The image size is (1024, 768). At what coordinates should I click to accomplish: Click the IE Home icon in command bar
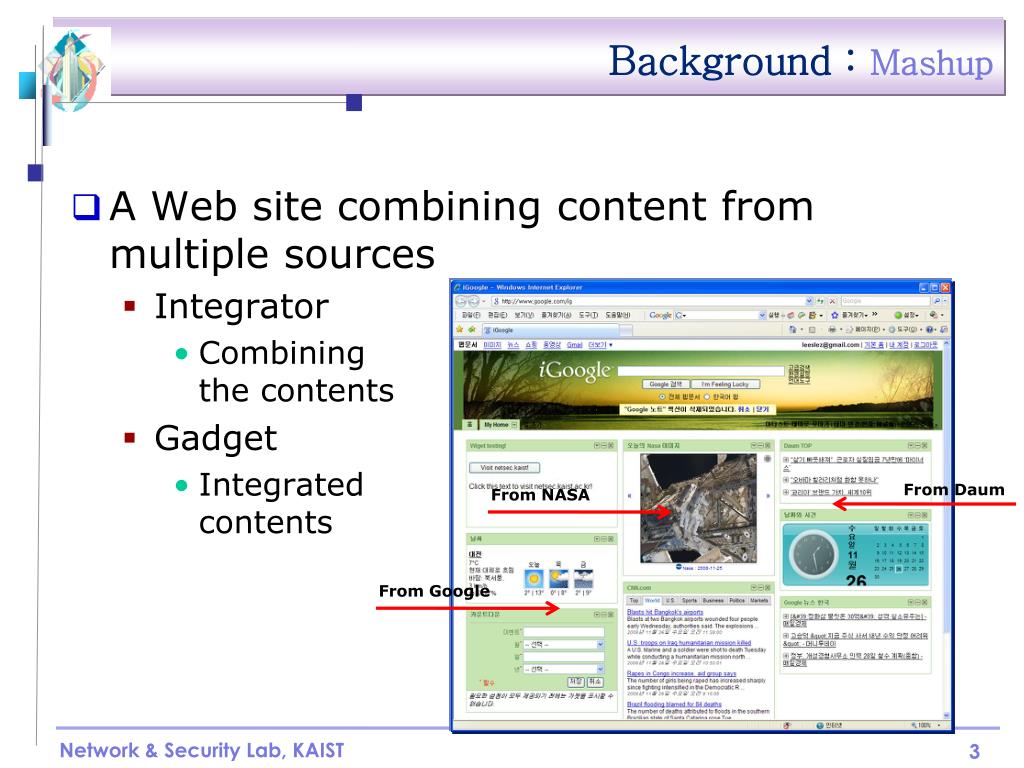[x=793, y=330]
